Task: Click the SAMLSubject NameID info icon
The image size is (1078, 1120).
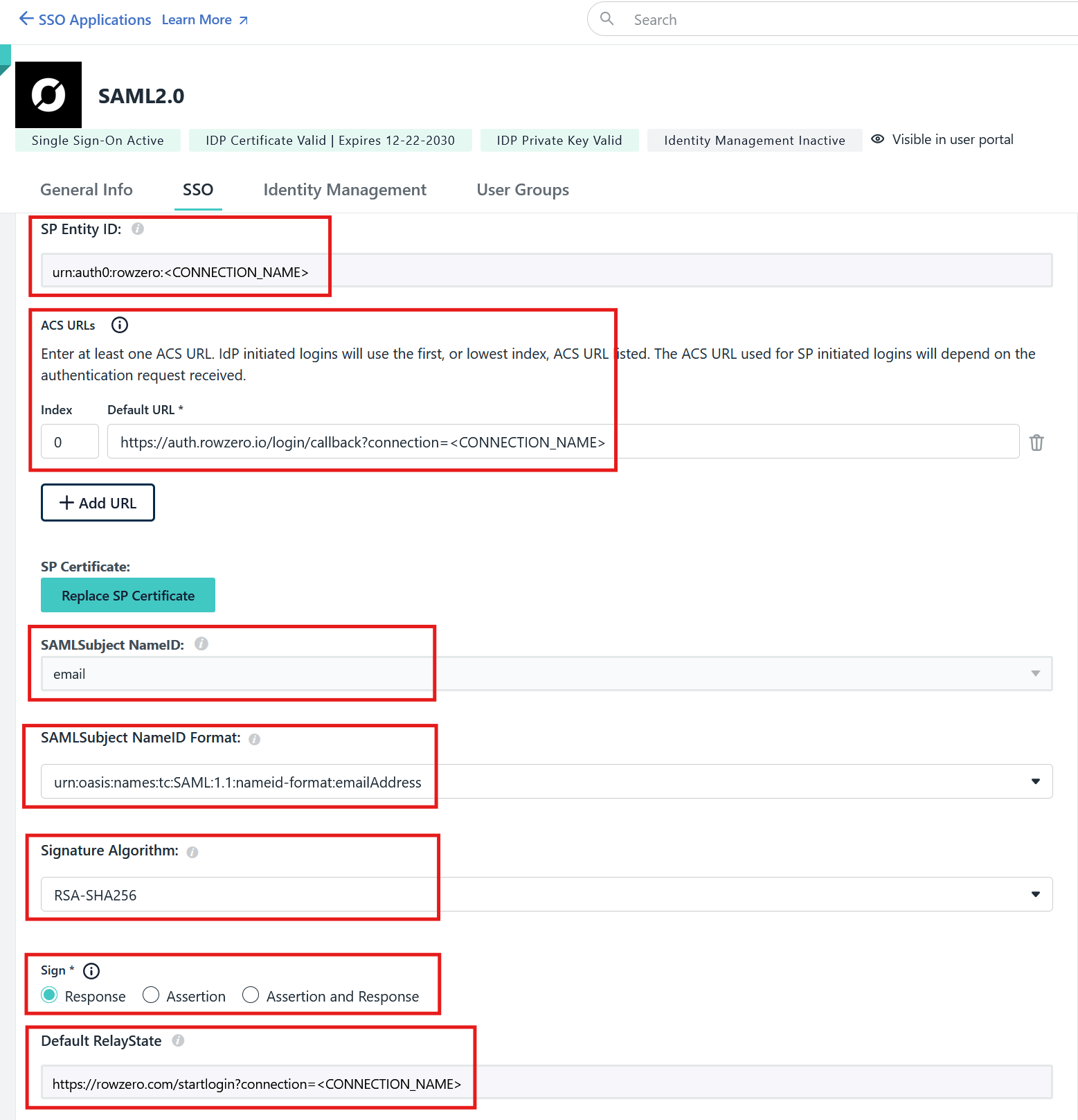Action: click(x=201, y=643)
